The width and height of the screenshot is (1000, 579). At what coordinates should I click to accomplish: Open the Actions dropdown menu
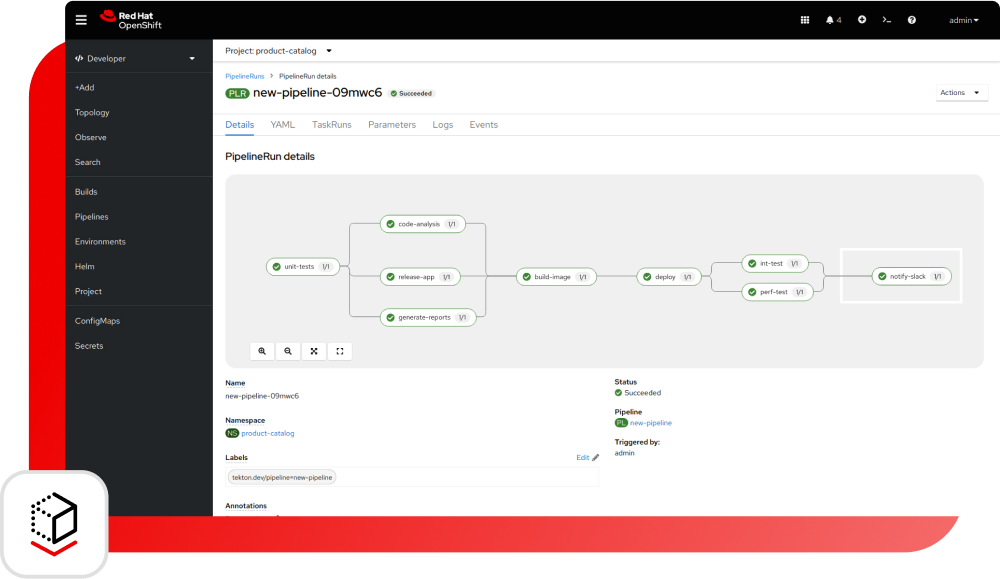[x=961, y=92]
